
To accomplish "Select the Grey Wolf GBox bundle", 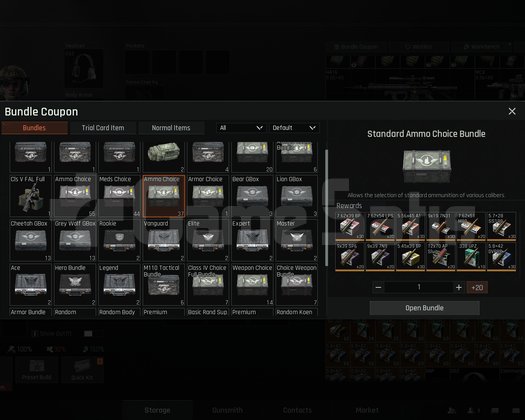I will tap(75, 240).
